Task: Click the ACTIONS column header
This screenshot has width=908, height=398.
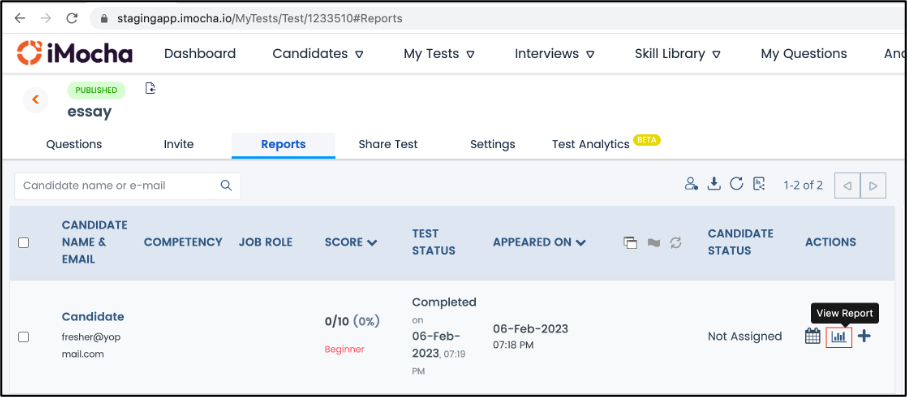Action: click(x=830, y=242)
